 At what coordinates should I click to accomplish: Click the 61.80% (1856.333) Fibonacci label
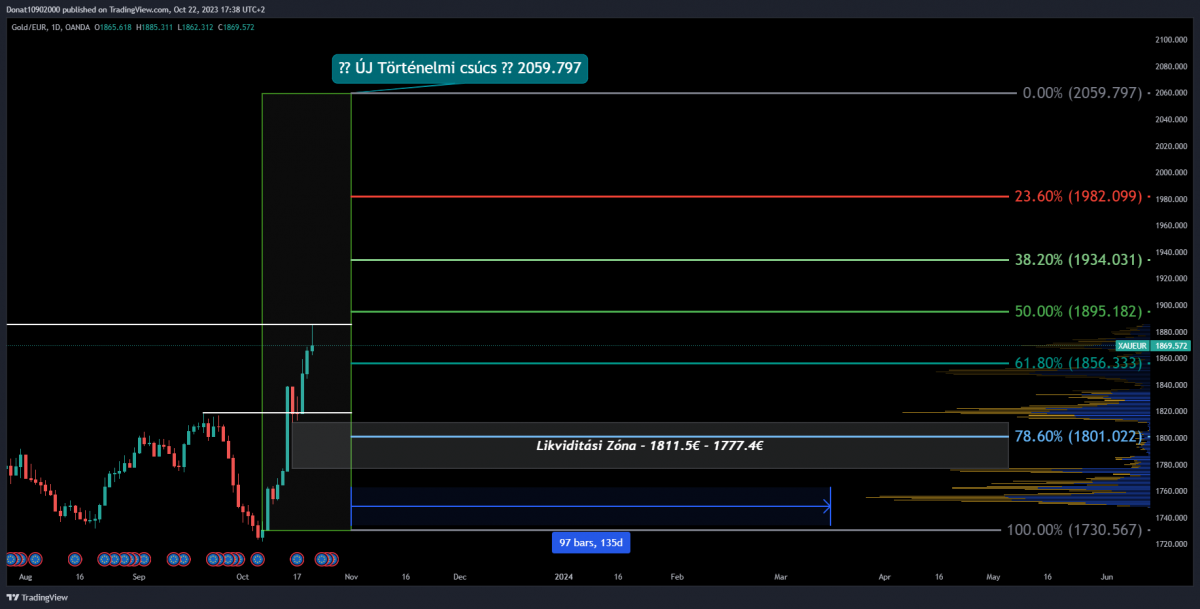click(x=1078, y=363)
